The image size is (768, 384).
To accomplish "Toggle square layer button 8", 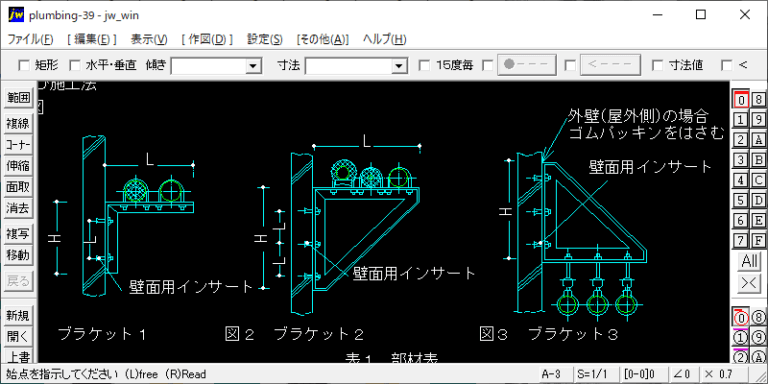I will [758, 99].
